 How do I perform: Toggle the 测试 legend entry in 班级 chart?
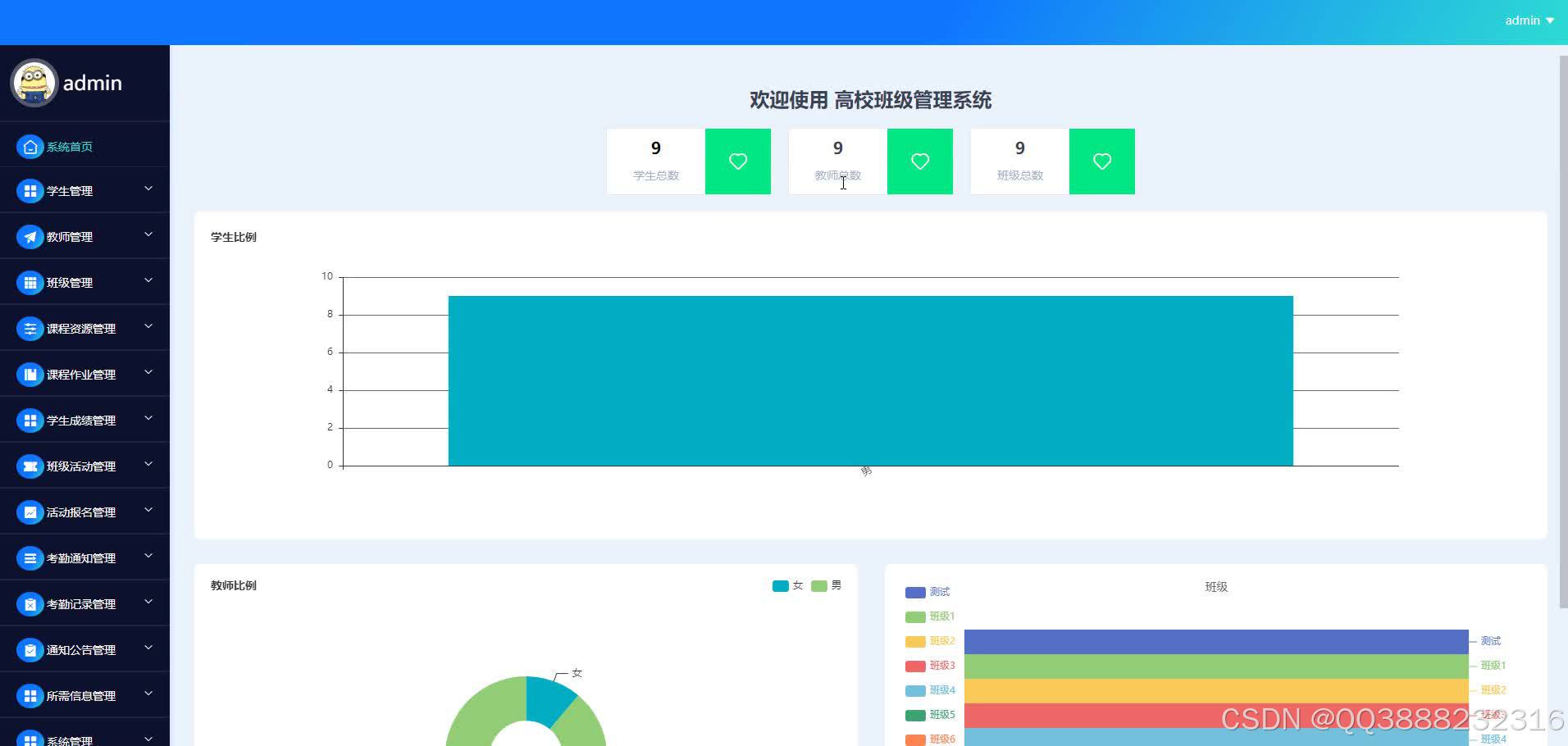[928, 592]
